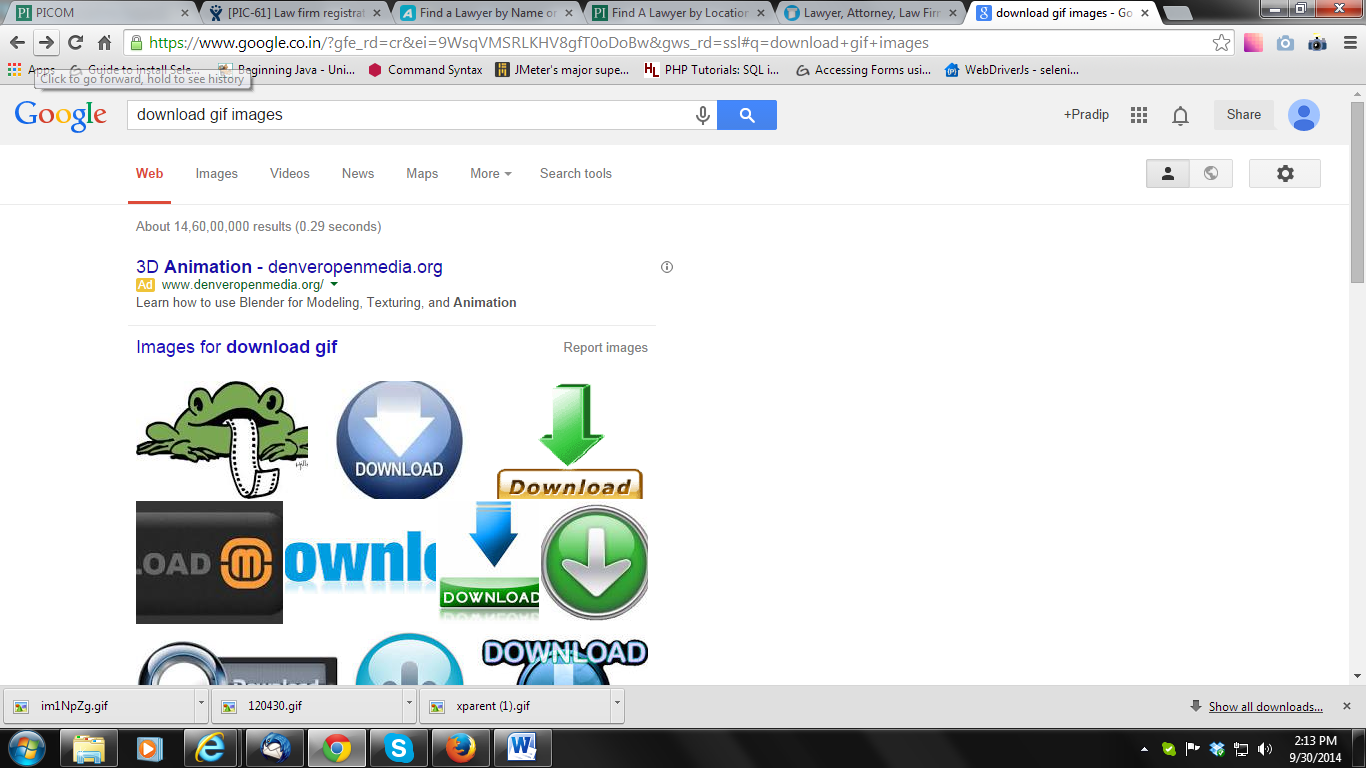Viewport: 1366px width, 768px height.
Task: Open the Google apps grid
Action: pos(1139,115)
